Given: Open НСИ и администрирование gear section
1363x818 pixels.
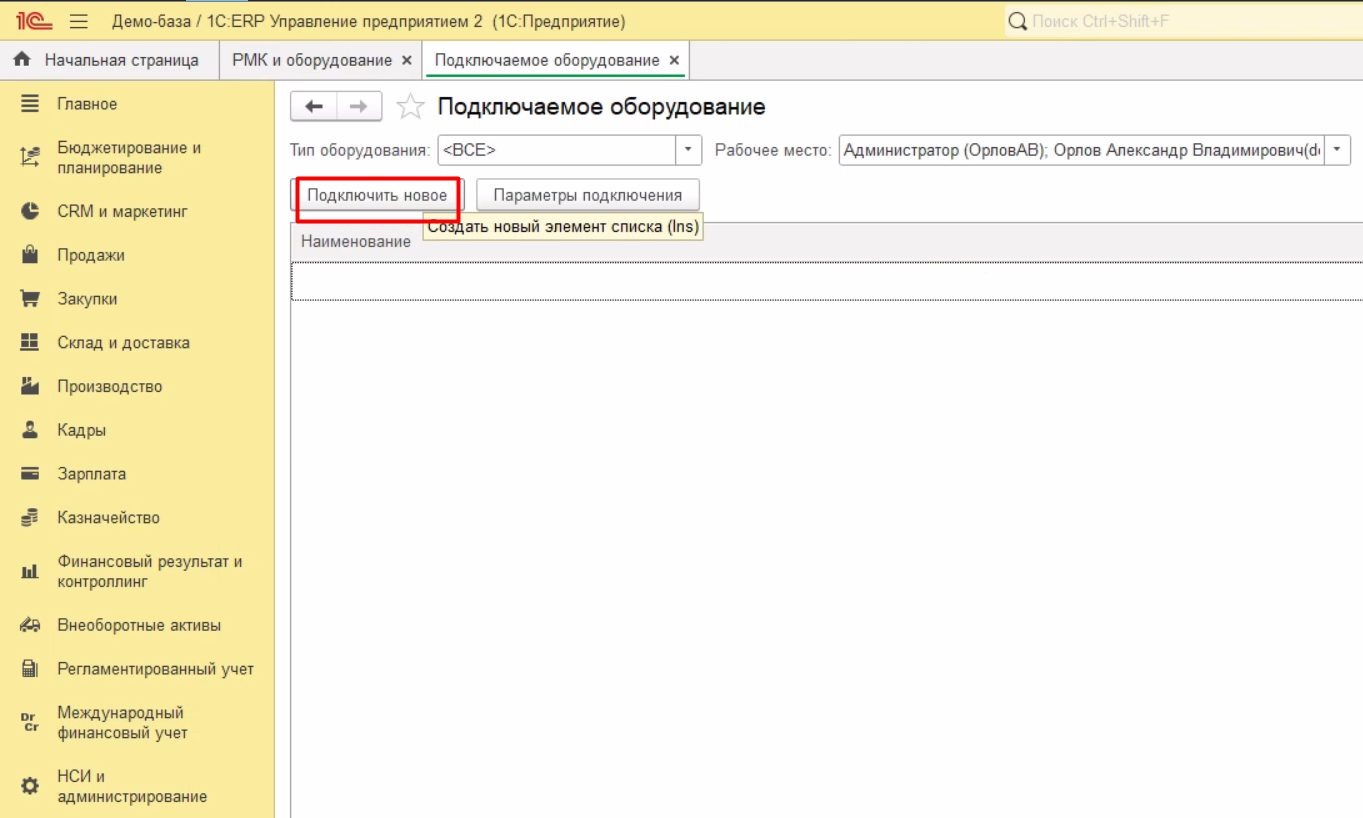Looking at the screenshot, I should coord(131,786).
